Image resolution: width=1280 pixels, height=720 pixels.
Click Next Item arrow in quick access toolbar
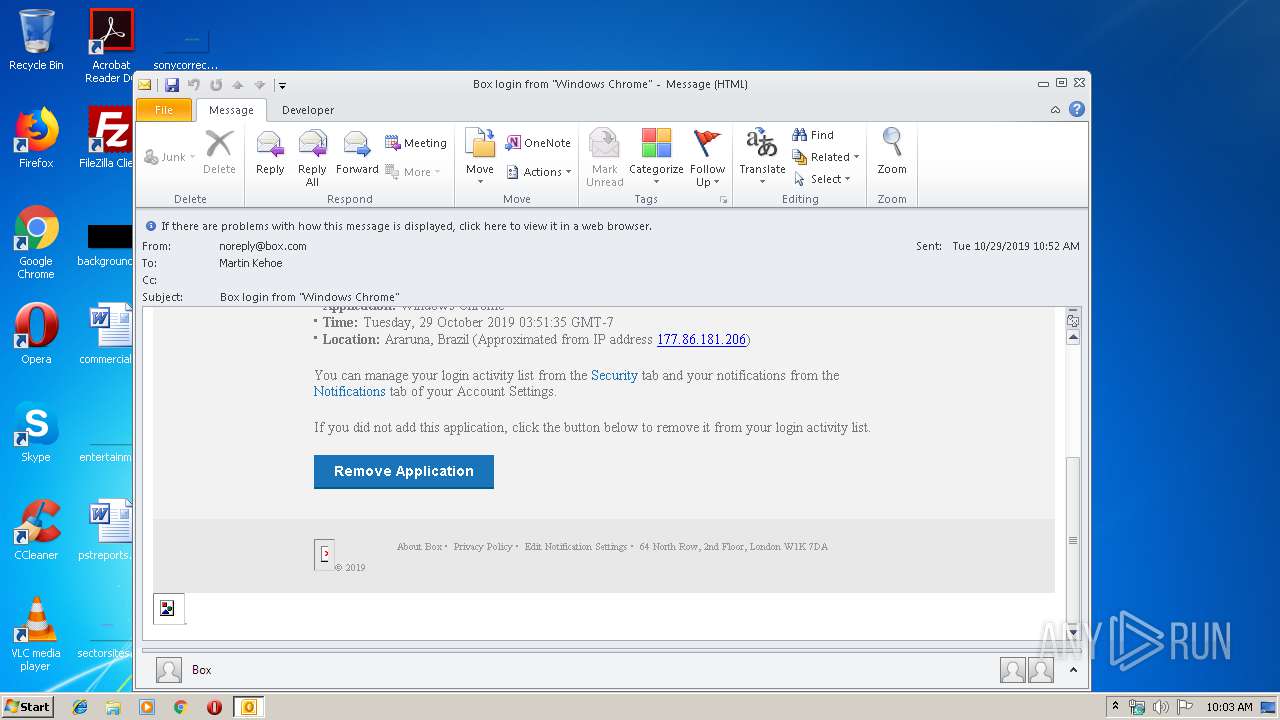(260, 85)
